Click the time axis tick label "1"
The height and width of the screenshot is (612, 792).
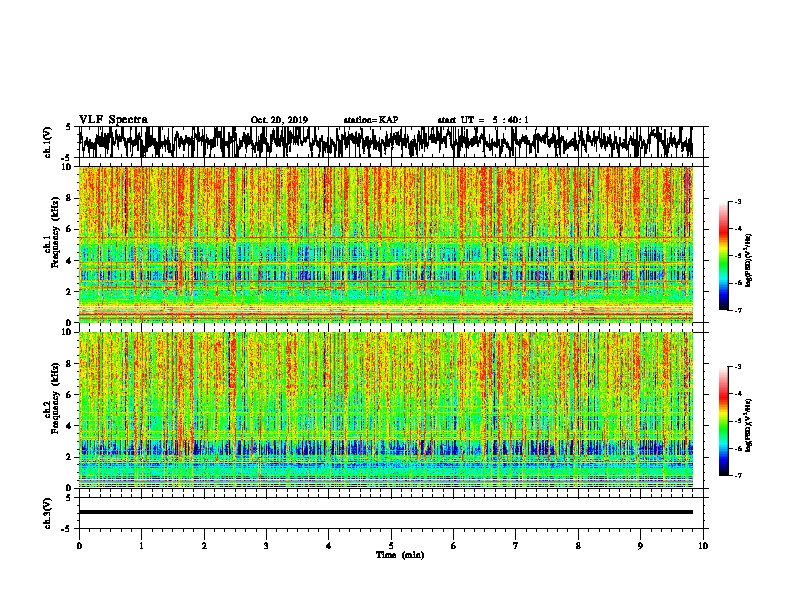pos(141,545)
